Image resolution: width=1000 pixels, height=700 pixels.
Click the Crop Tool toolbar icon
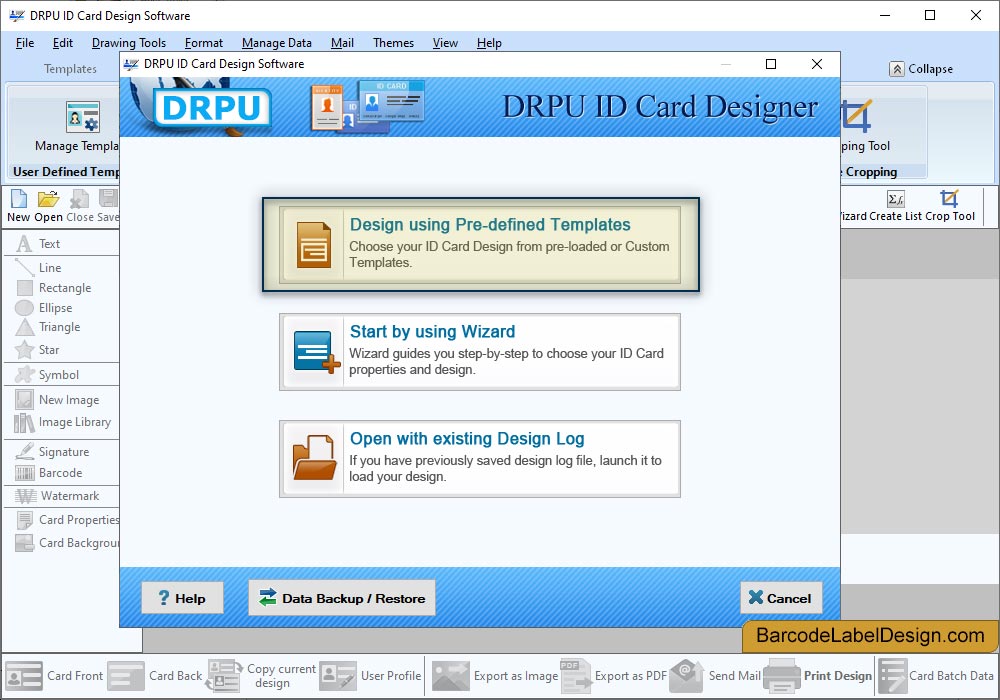point(950,199)
